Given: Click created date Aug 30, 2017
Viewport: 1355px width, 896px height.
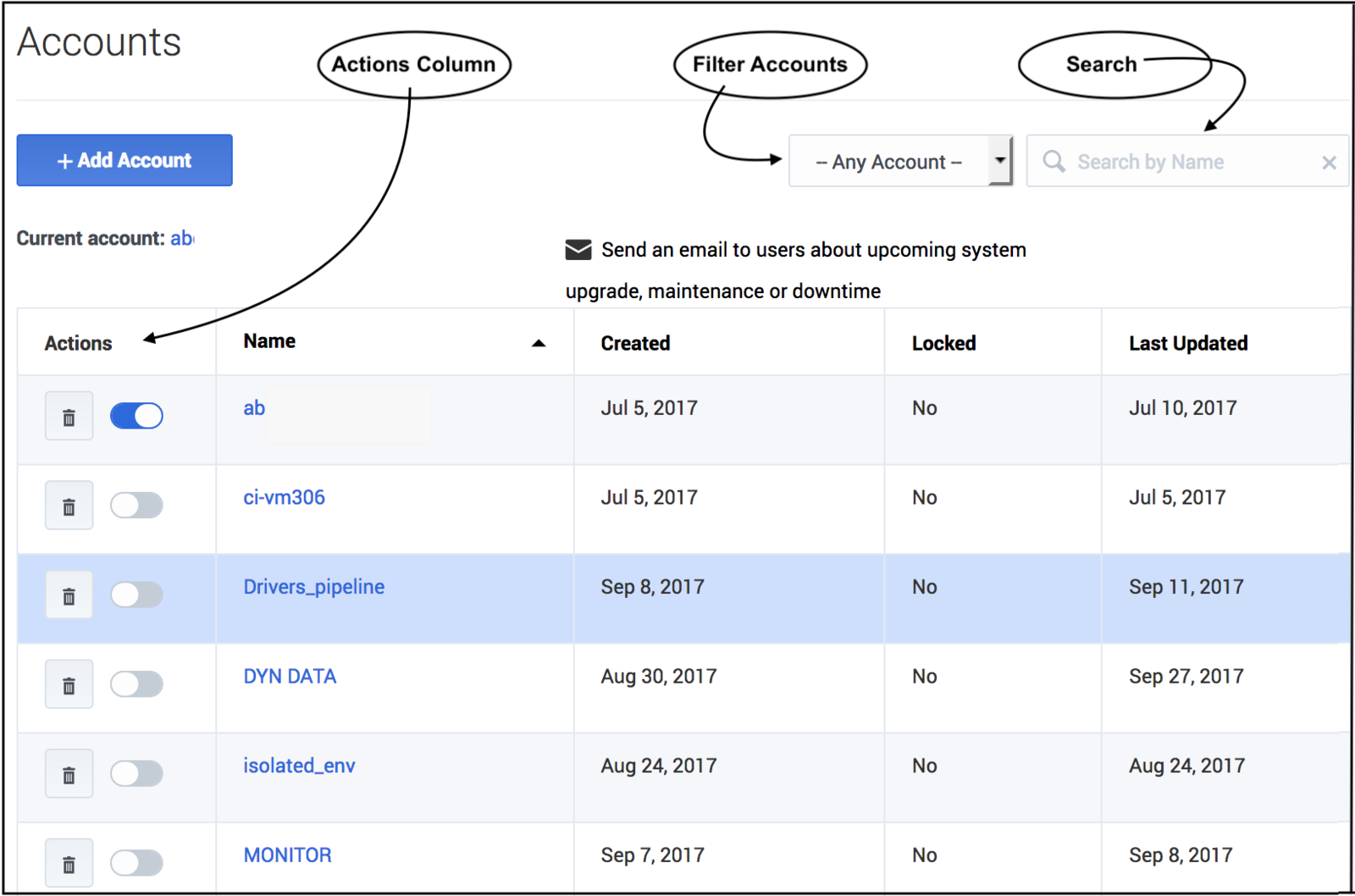Looking at the screenshot, I should [659, 677].
